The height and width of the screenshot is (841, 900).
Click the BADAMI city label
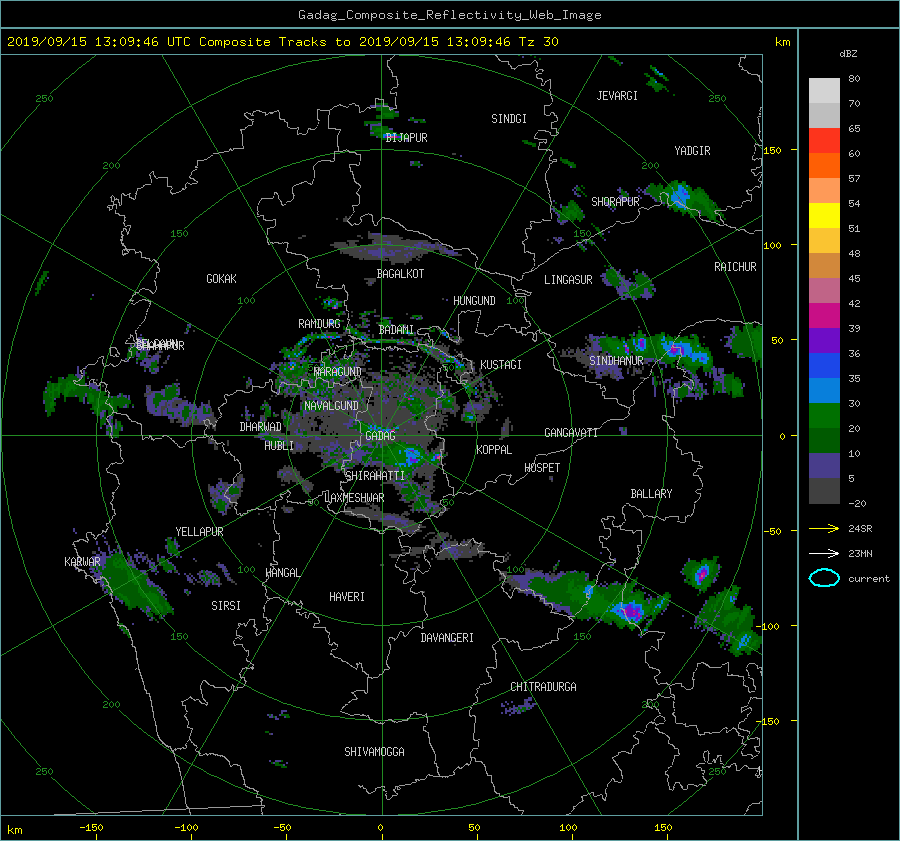tap(396, 330)
